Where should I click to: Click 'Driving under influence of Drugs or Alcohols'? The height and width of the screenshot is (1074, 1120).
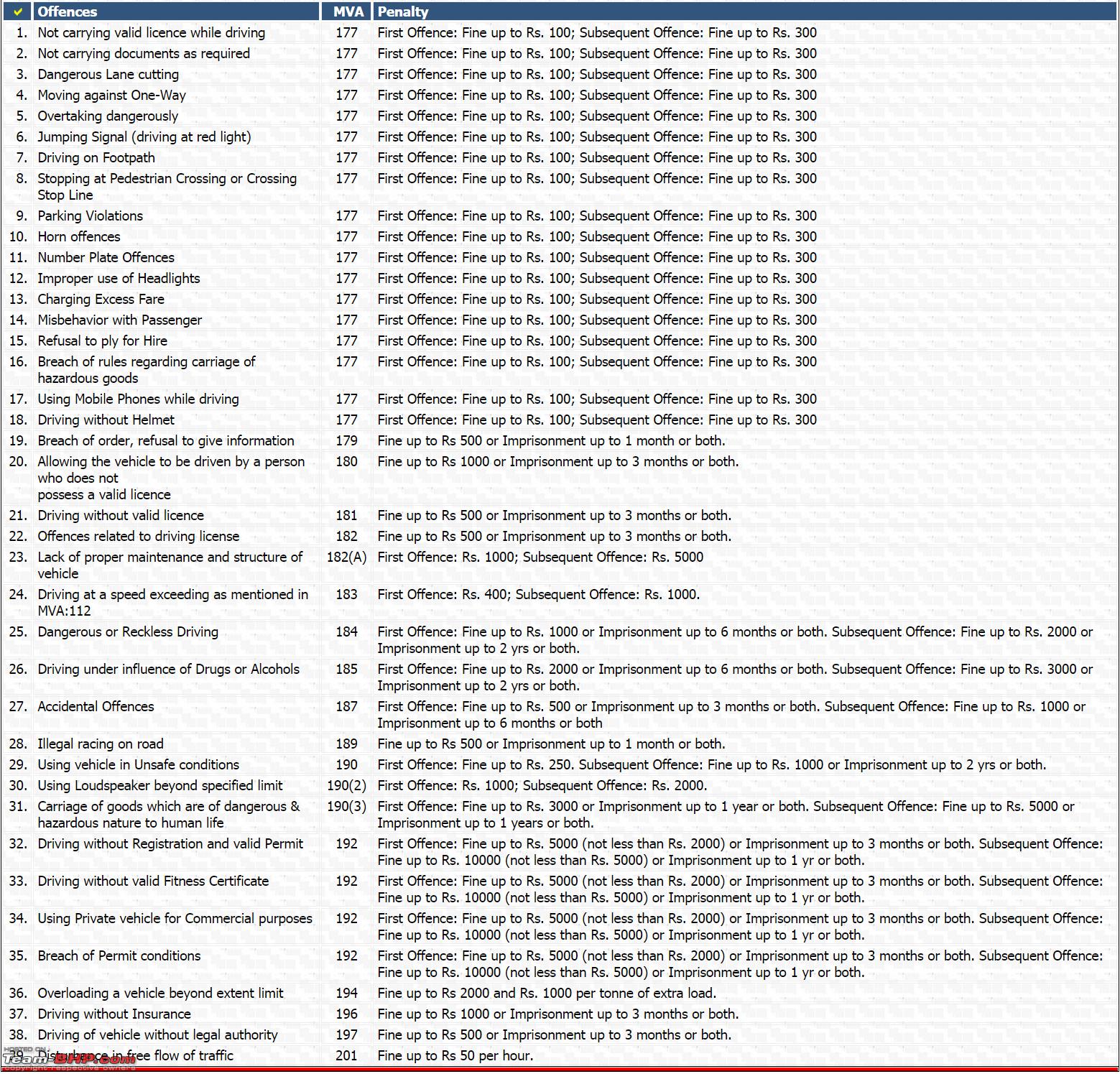click(169, 669)
